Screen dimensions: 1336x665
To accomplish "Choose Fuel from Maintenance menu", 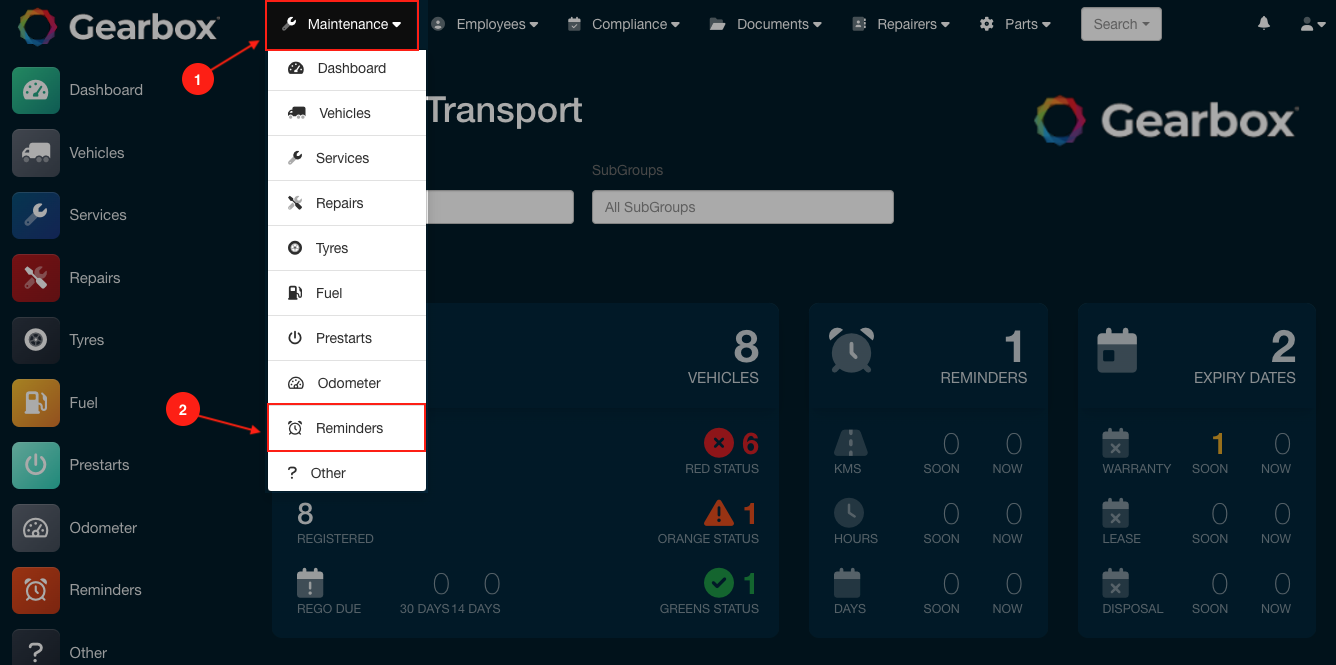I will pos(347,293).
